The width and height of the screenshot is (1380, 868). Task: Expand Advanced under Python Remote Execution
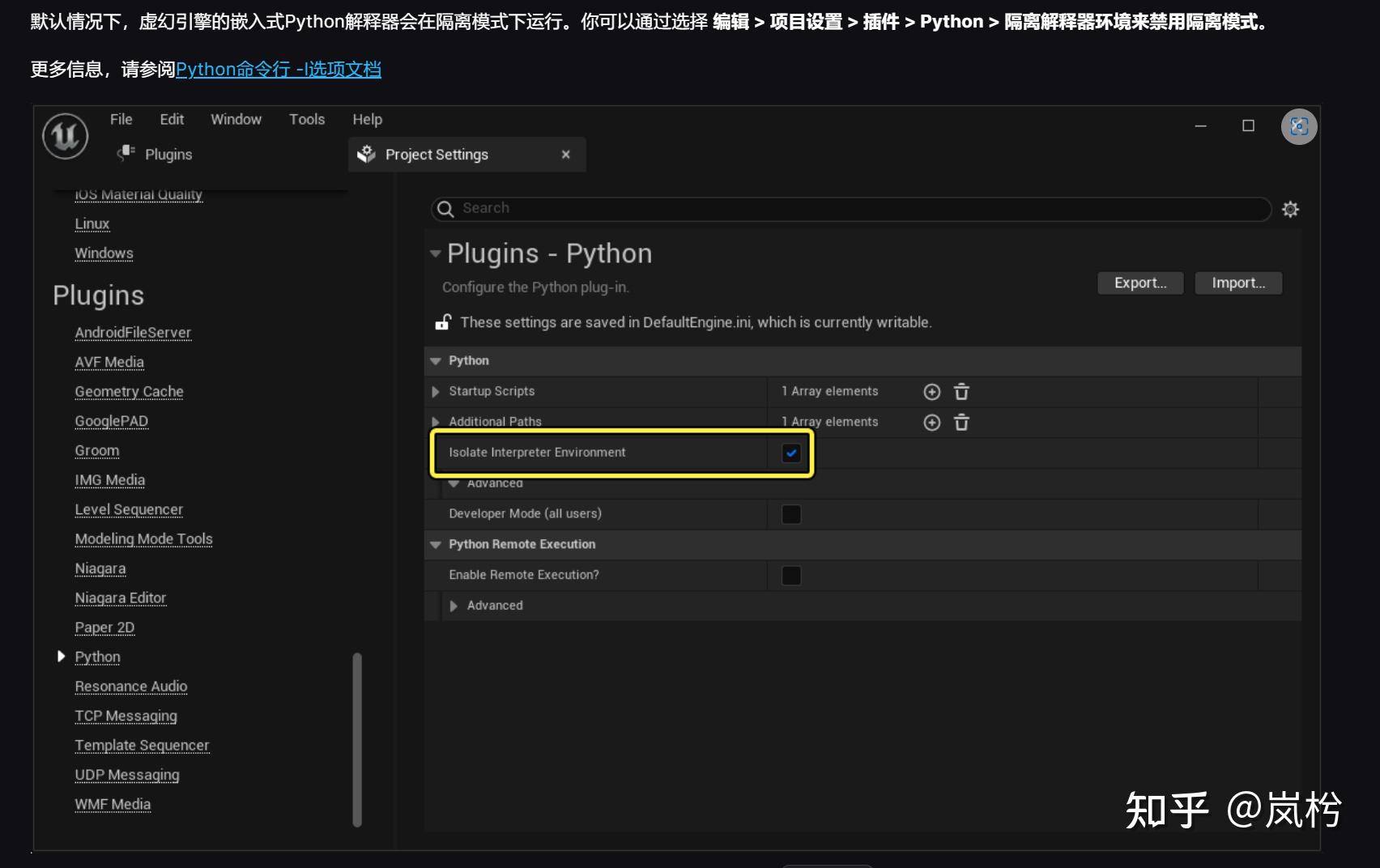point(454,605)
